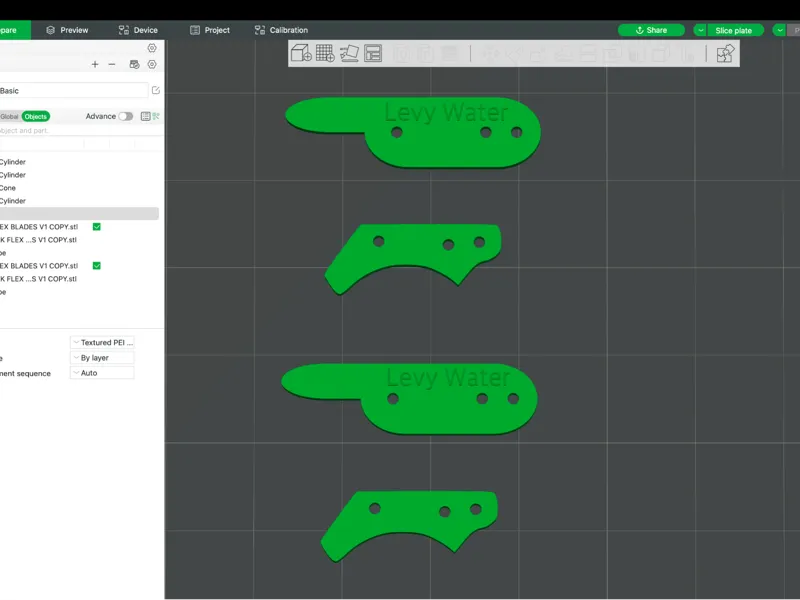The width and height of the screenshot is (800, 600).
Task: Click the Arrange all objects icon
Action: pos(373,53)
